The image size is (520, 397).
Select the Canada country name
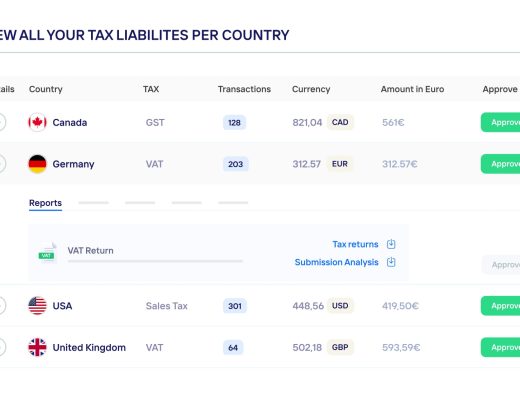[x=70, y=123]
